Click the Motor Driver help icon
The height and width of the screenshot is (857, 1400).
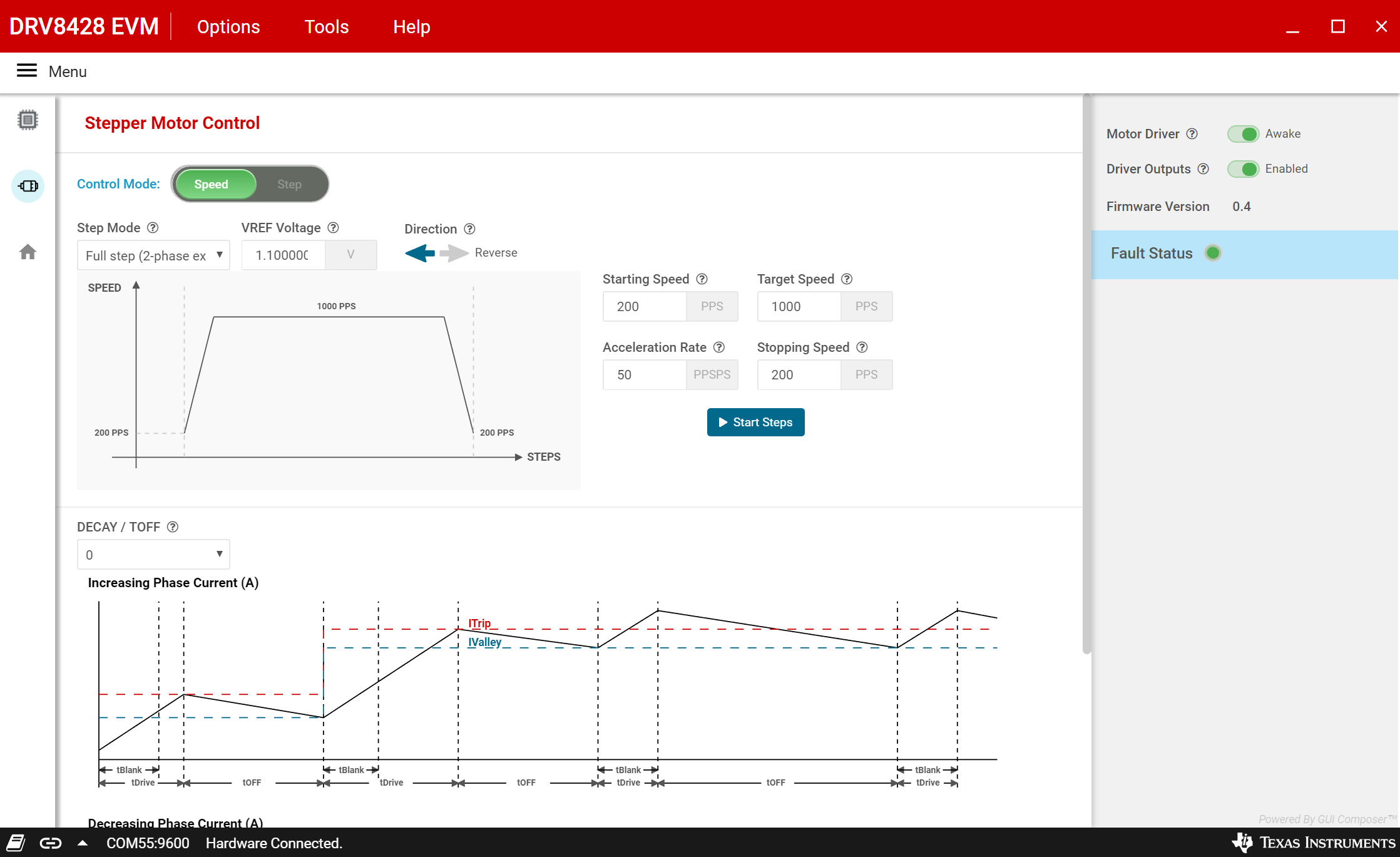1192,134
